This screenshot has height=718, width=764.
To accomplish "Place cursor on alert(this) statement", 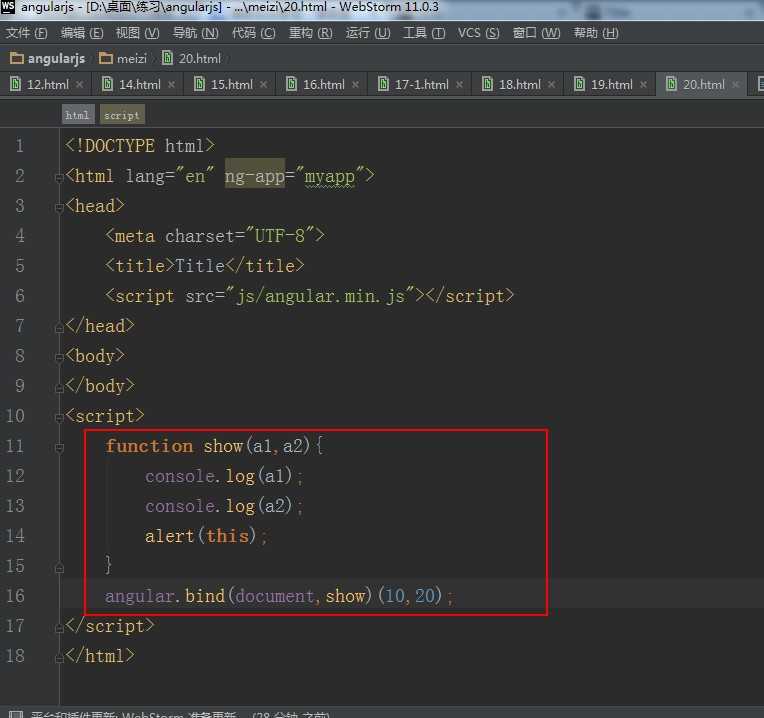I will 205,536.
